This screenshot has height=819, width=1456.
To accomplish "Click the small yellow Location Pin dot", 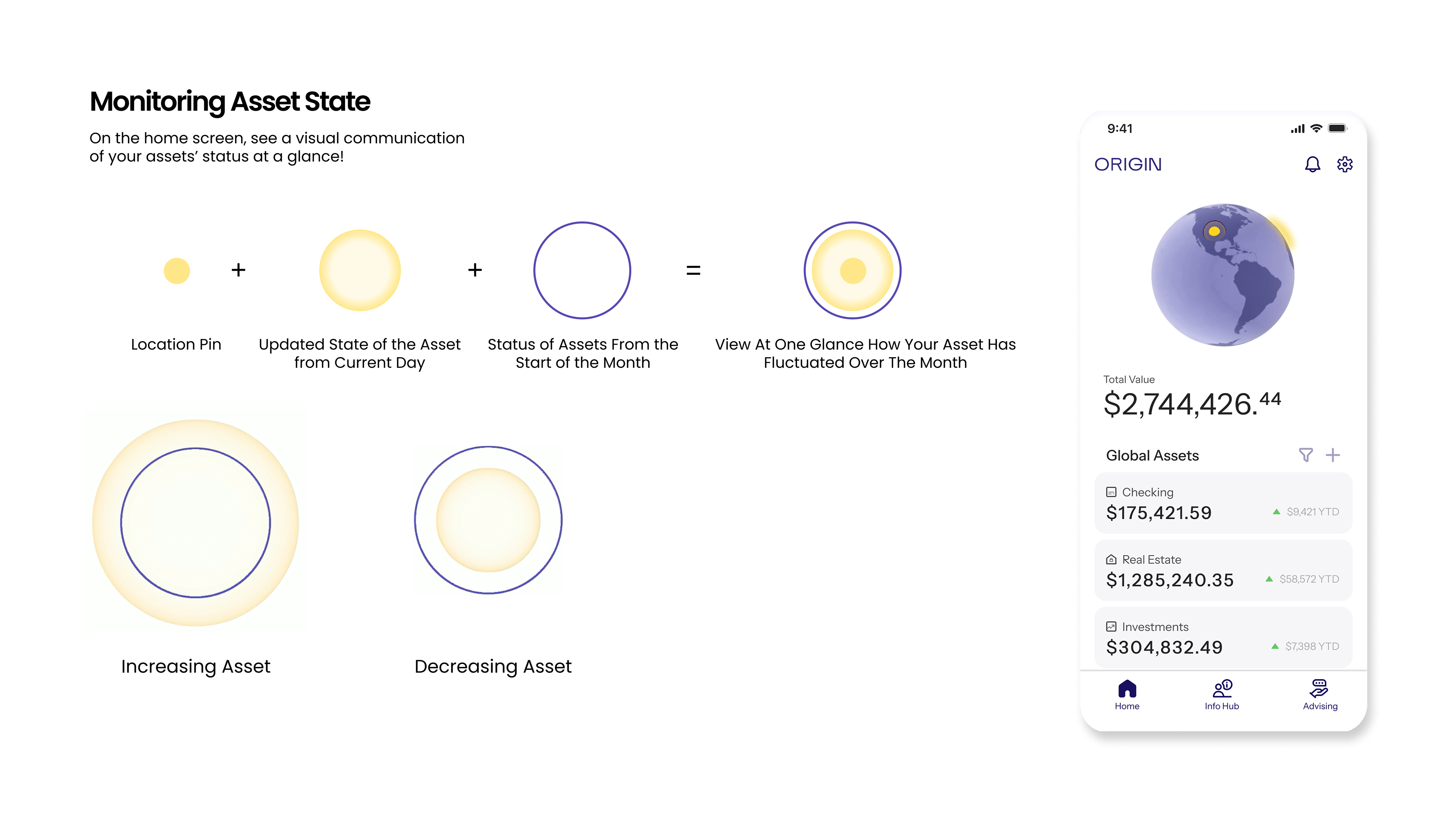I will point(176,271).
